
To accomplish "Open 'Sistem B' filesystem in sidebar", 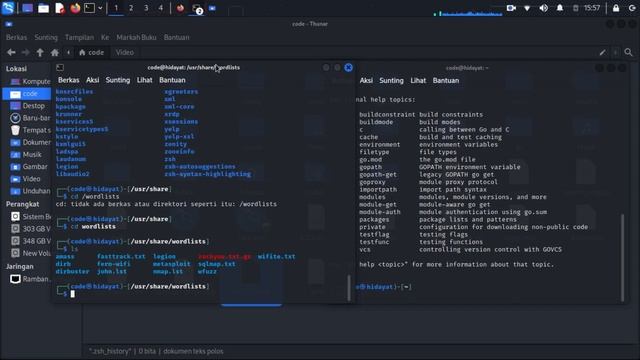I will pos(27,216).
